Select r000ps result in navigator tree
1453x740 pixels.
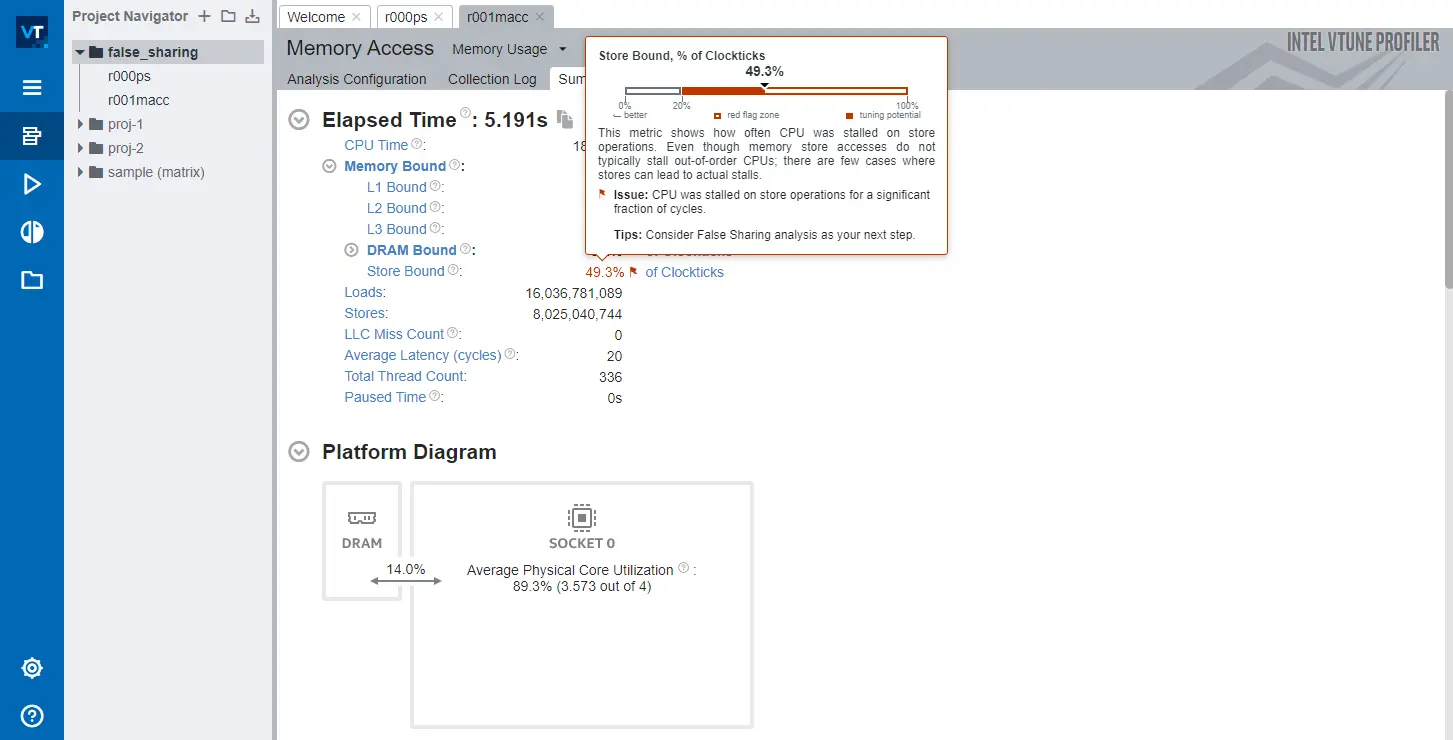click(129, 76)
